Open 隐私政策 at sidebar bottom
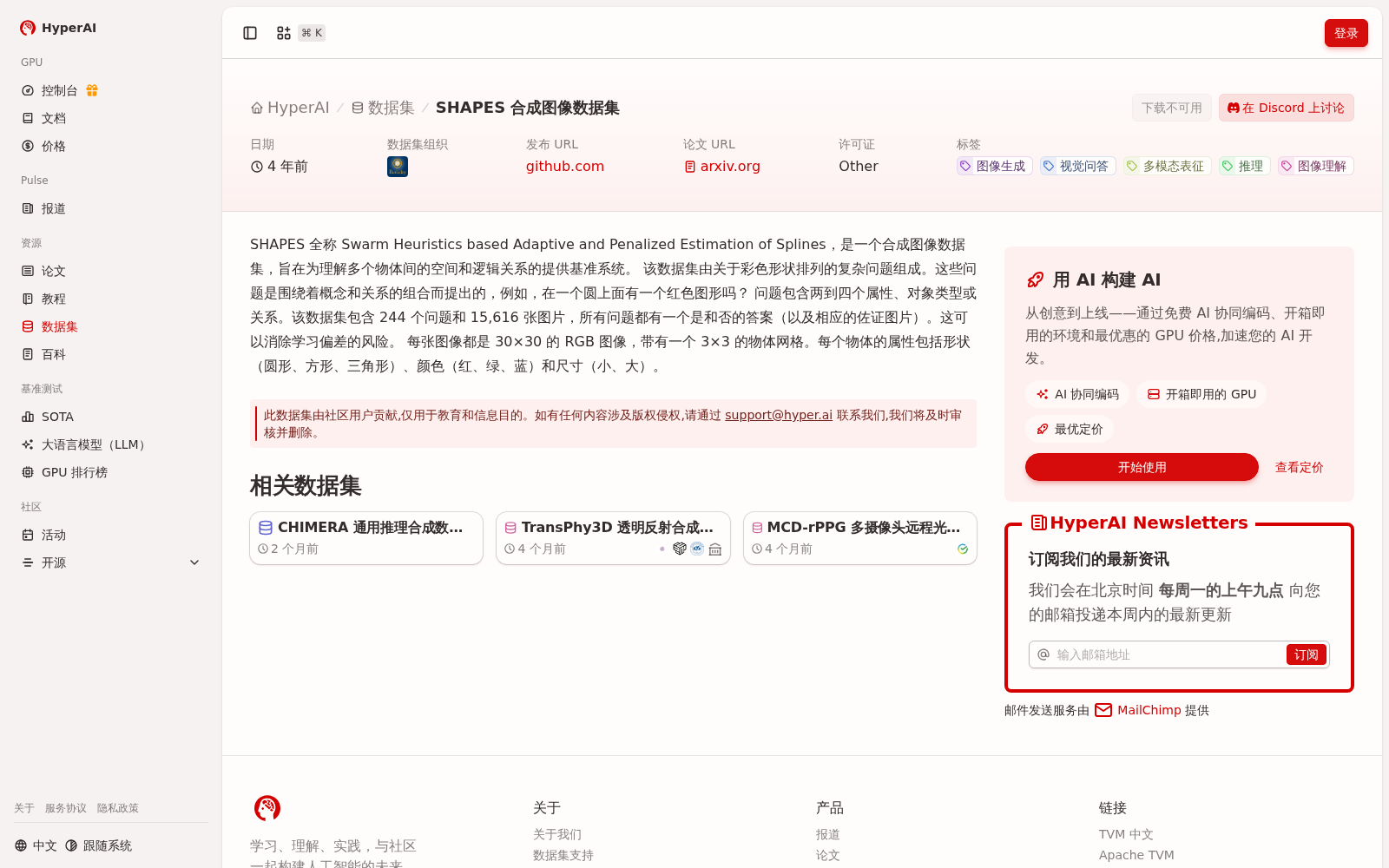The width and height of the screenshot is (1389, 868). click(x=118, y=808)
